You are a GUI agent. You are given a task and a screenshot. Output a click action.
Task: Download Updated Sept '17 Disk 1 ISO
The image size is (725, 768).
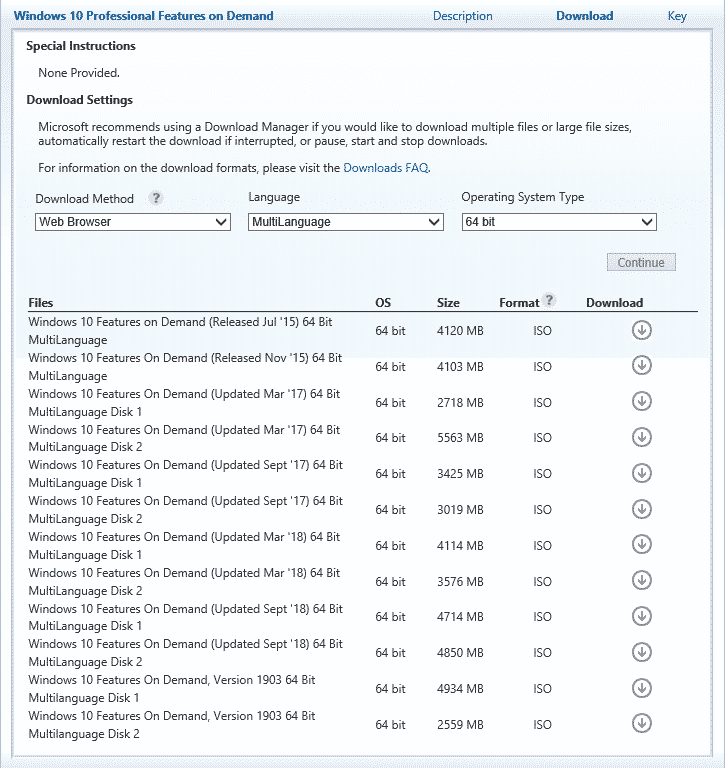pos(641,473)
